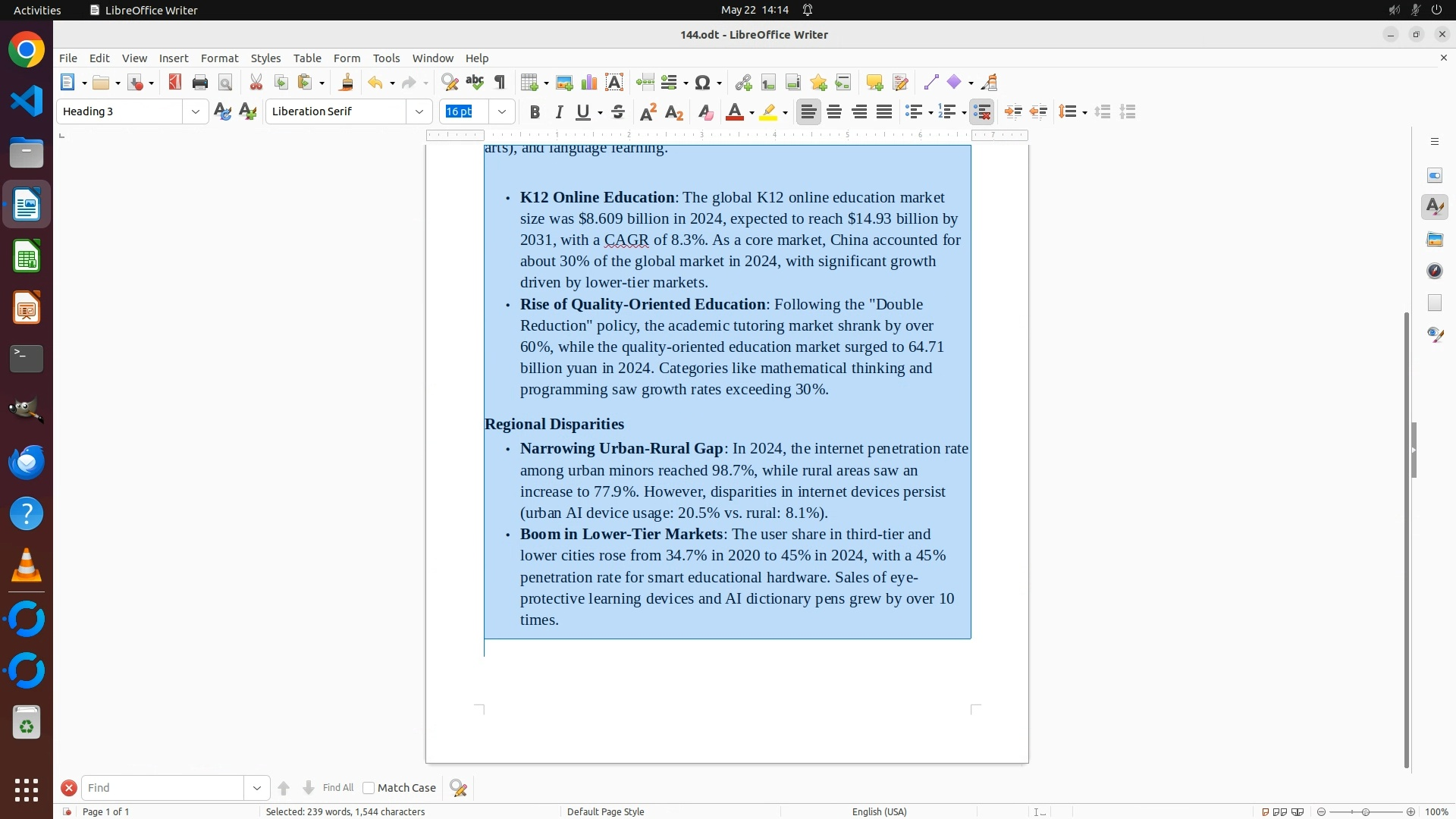Viewport: 1456px width, 819px height.
Task: Enable the Match Case checkbox
Action: pyautogui.click(x=369, y=788)
